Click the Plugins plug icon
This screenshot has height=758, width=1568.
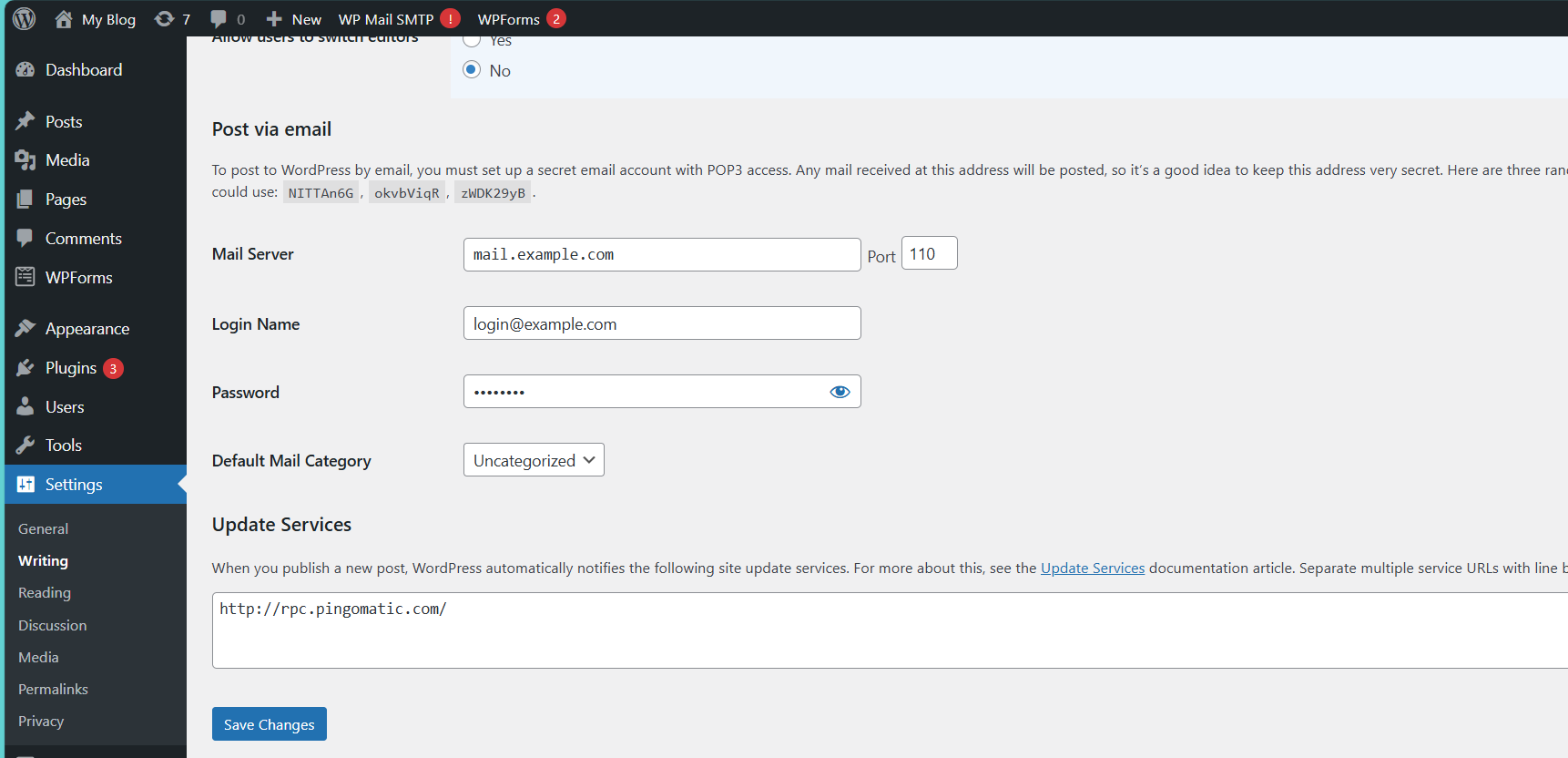25,367
